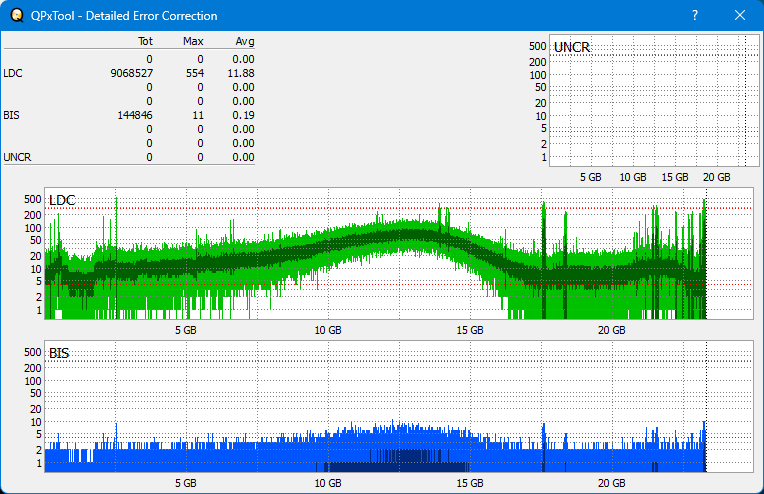The width and height of the screenshot is (764, 494).
Task: Select the BIS total value 144846
Action: tap(135, 115)
